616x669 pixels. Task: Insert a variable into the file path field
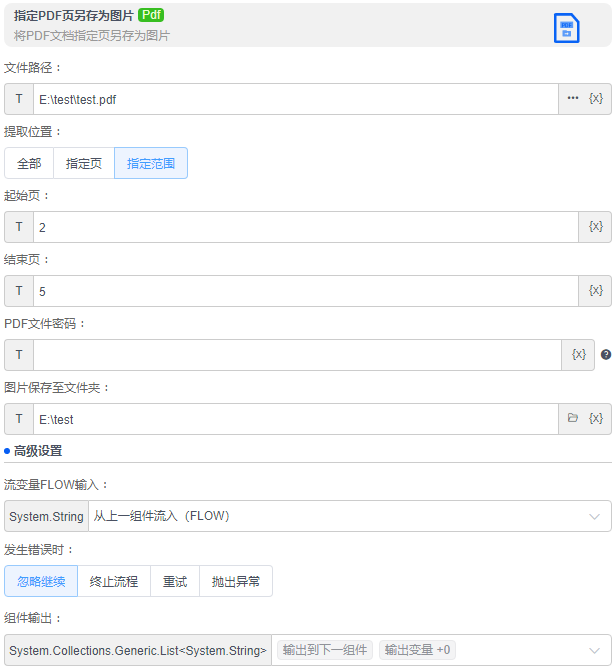coord(596,99)
